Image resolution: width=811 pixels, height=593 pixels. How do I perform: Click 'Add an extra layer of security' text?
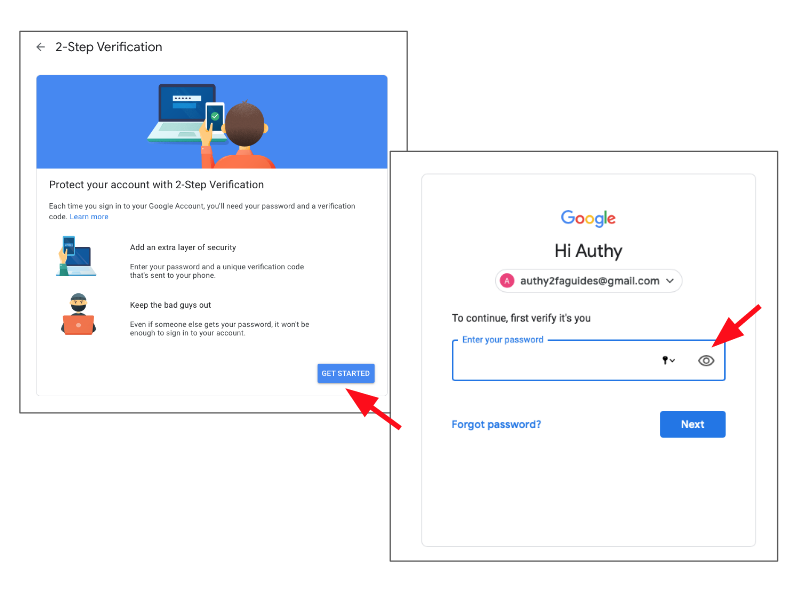tap(183, 248)
